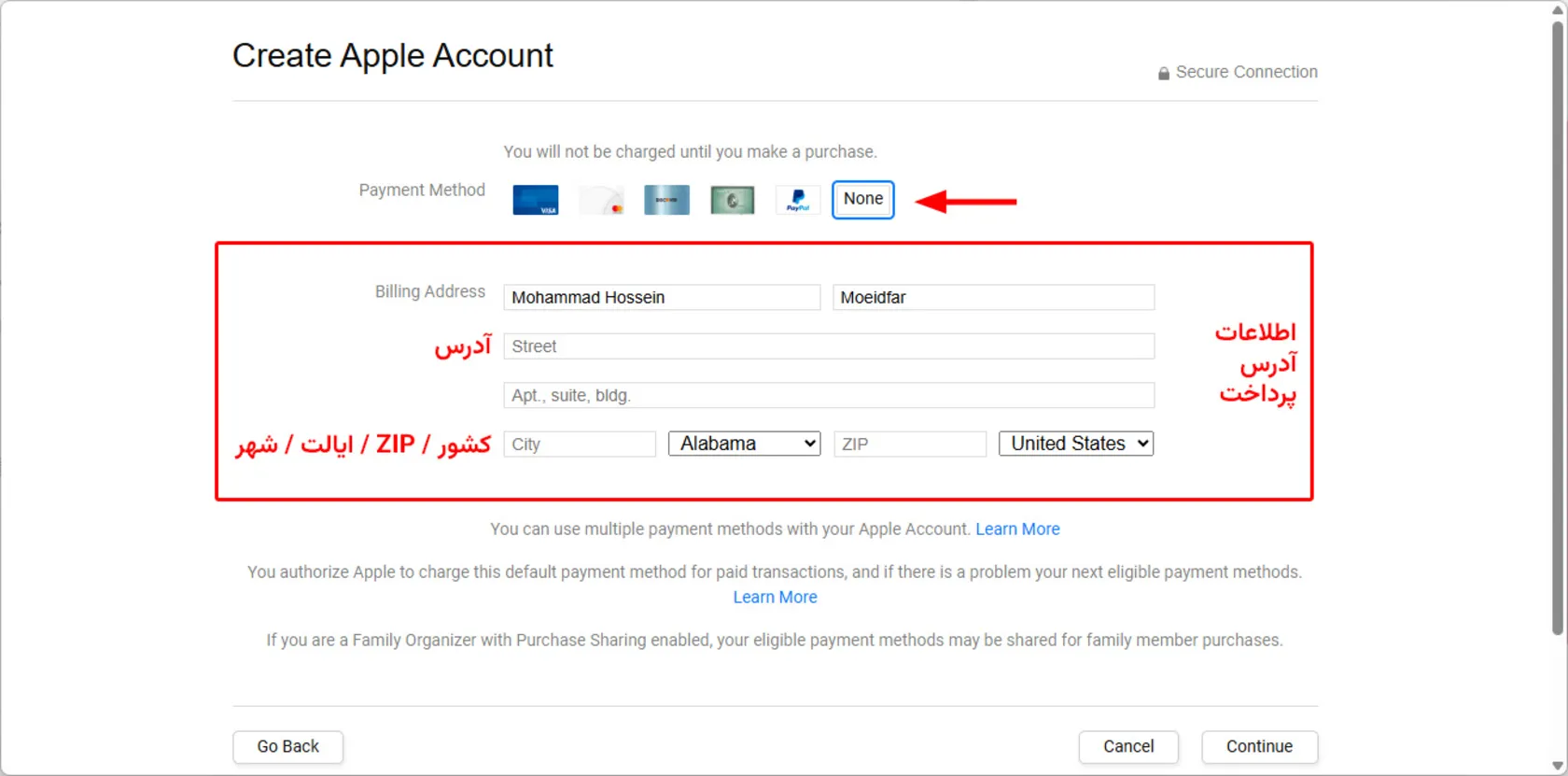The image size is (1568, 776).
Task: Pick PayPal as payment method
Action: [x=798, y=200]
